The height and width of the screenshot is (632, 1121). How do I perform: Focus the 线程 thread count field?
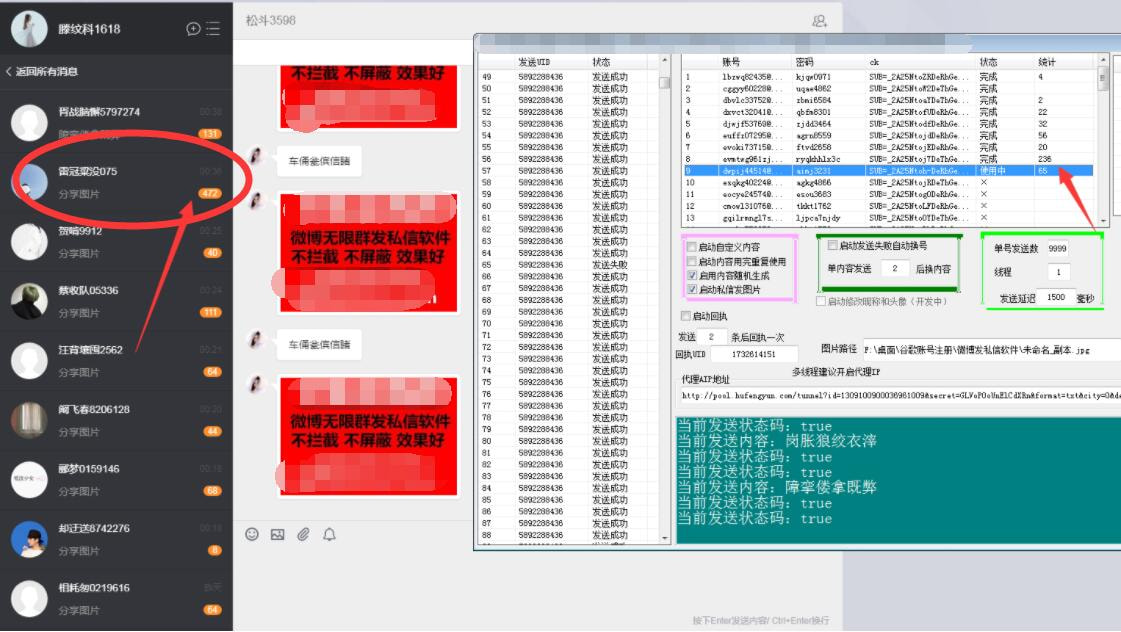point(1058,272)
